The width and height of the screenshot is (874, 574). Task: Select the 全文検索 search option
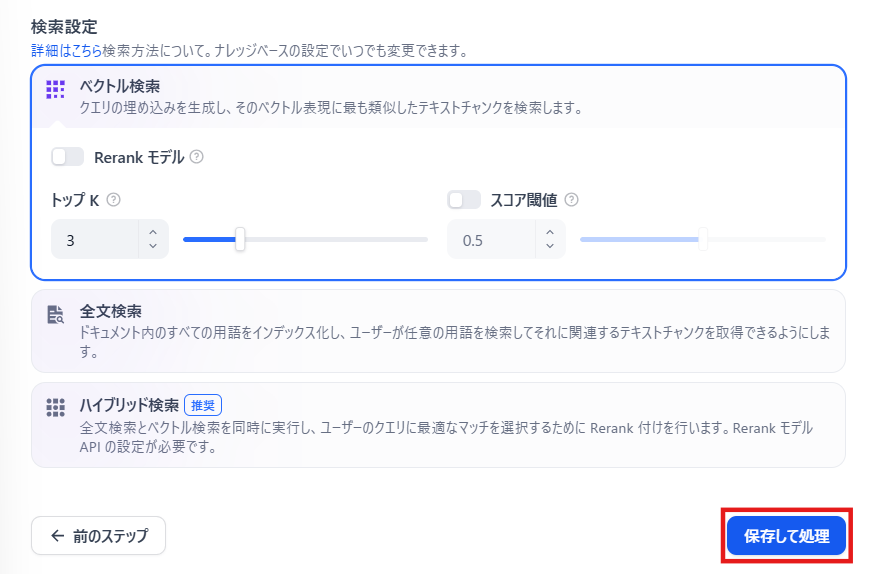pos(438,331)
